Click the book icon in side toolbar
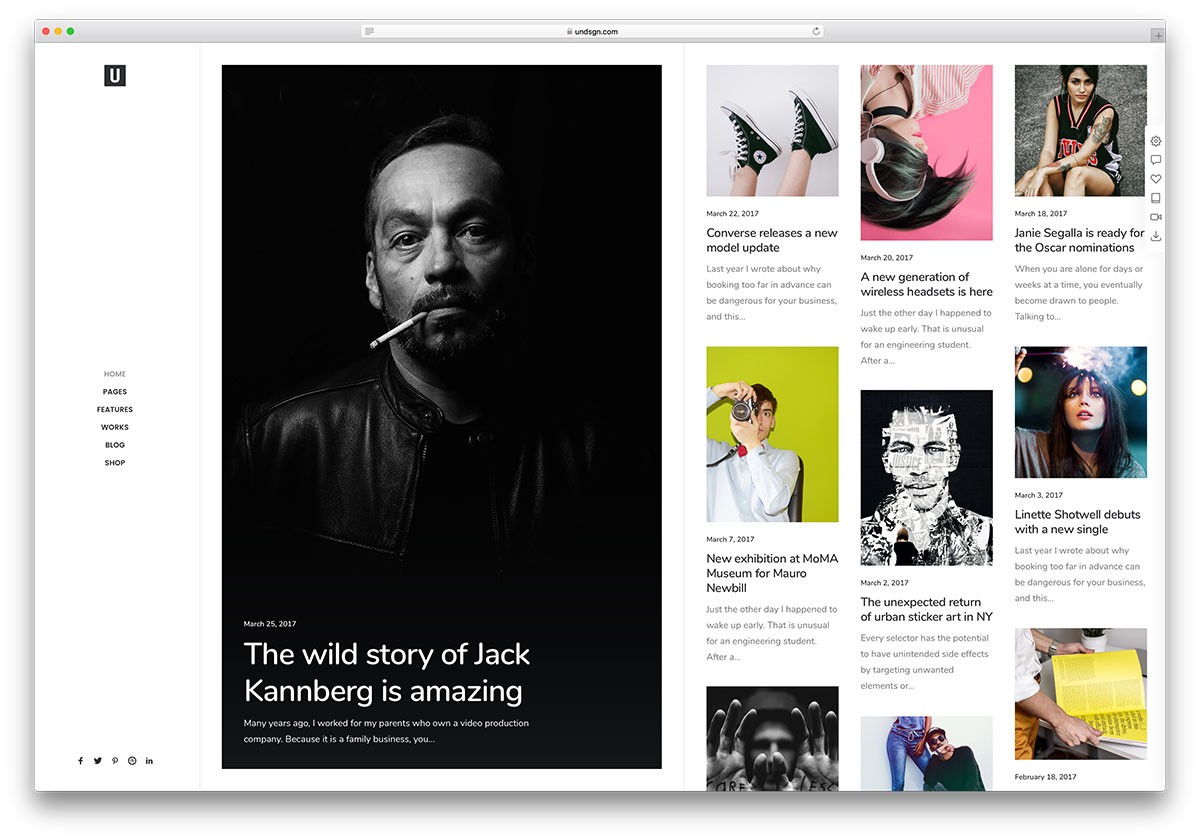Image resolution: width=1200 pixels, height=840 pixels. point(1156,198)
